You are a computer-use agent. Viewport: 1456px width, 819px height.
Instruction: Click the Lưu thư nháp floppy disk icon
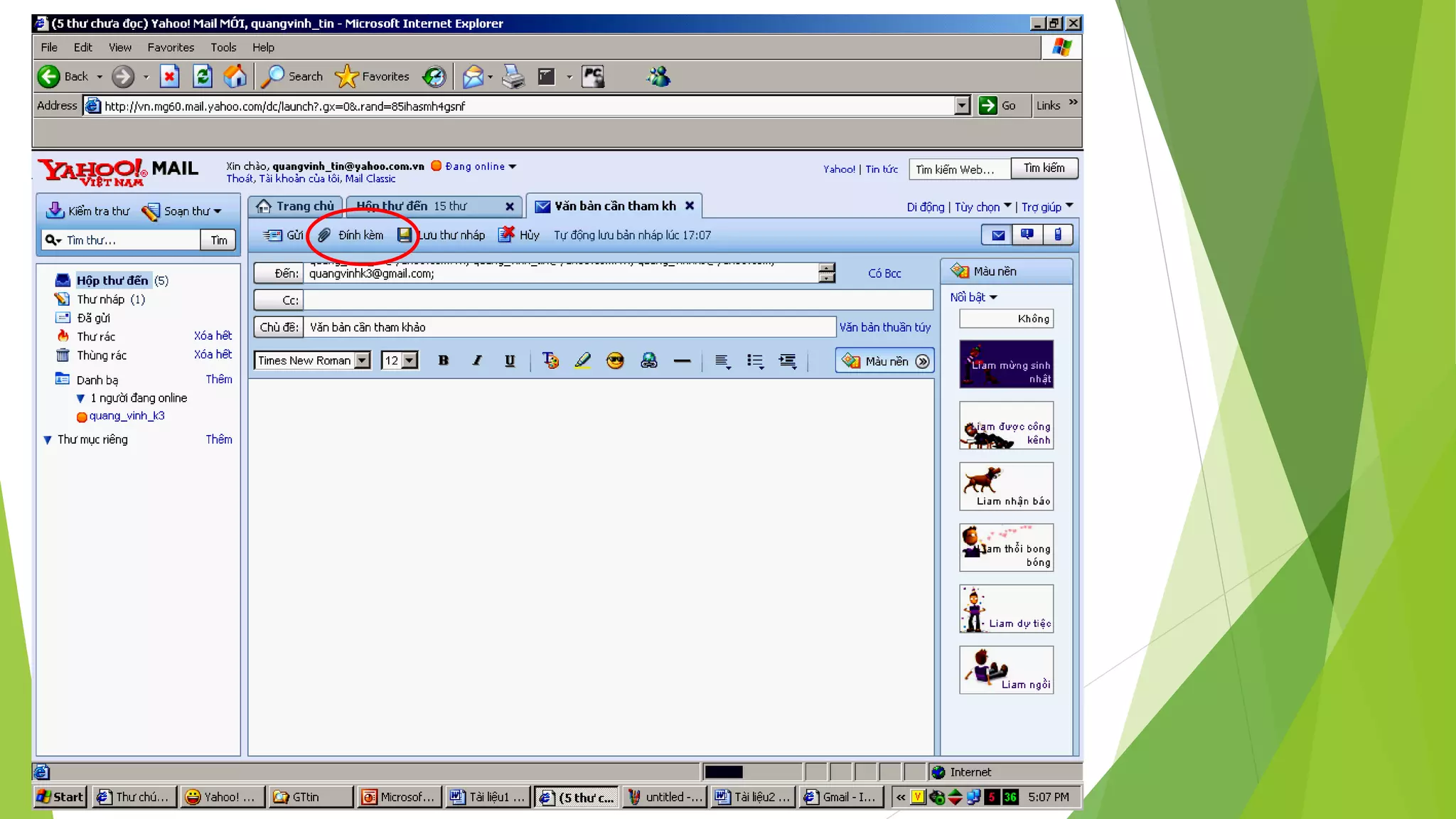(405, 235)
